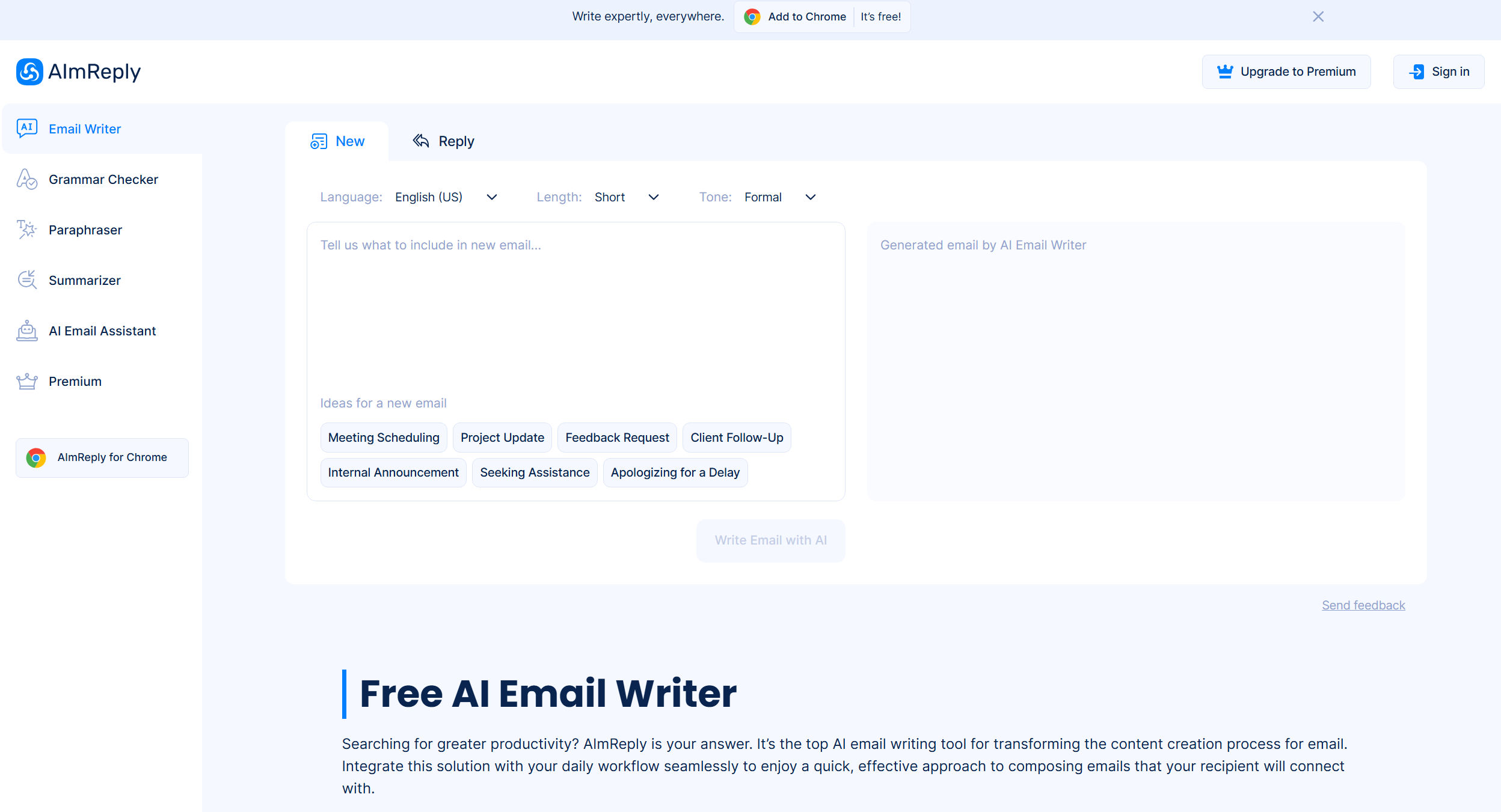
Task: Expand the Language chevron arrow
Action: pyautogui.click(x=492, y=197)
